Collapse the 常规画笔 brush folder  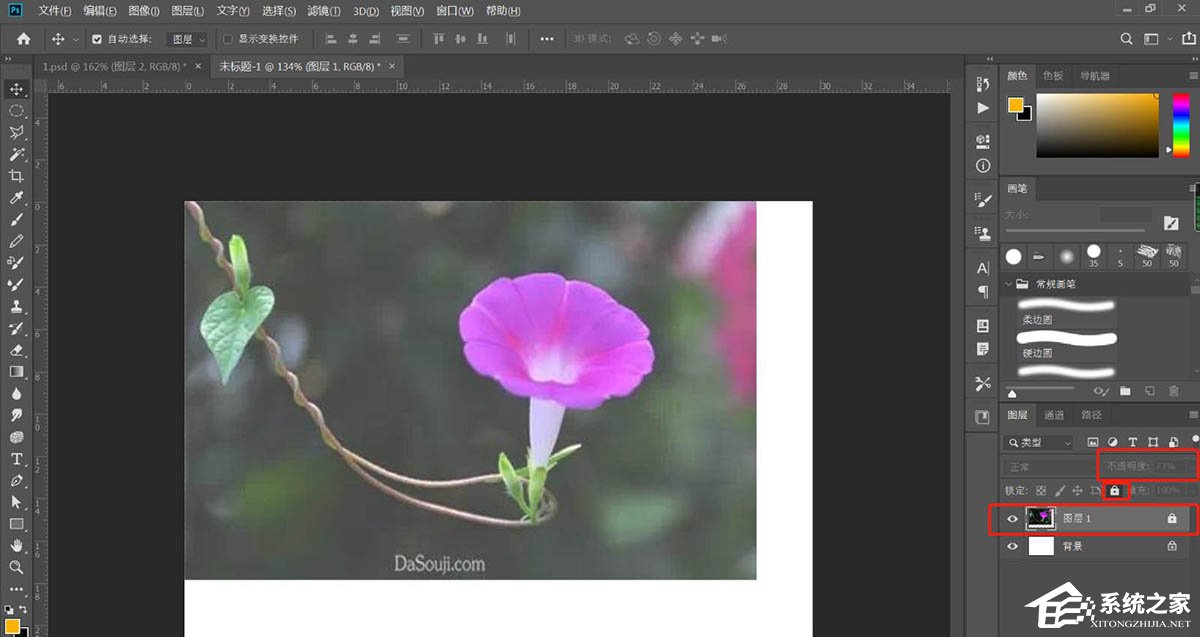(1008, 283)
